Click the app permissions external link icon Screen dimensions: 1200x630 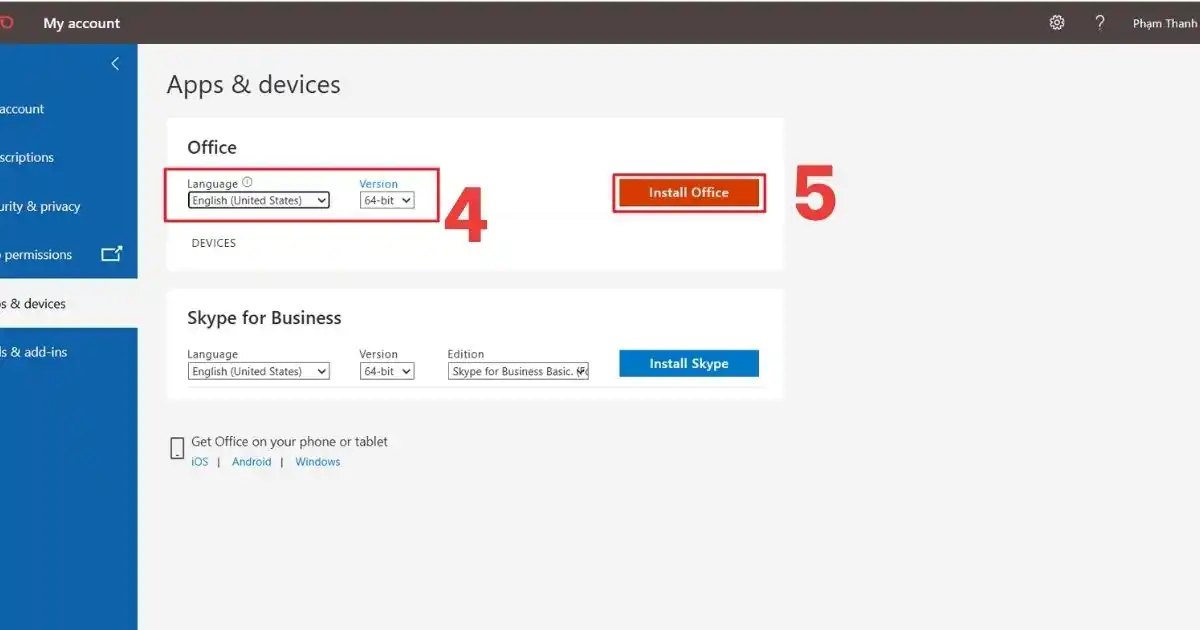pos(112,254)
